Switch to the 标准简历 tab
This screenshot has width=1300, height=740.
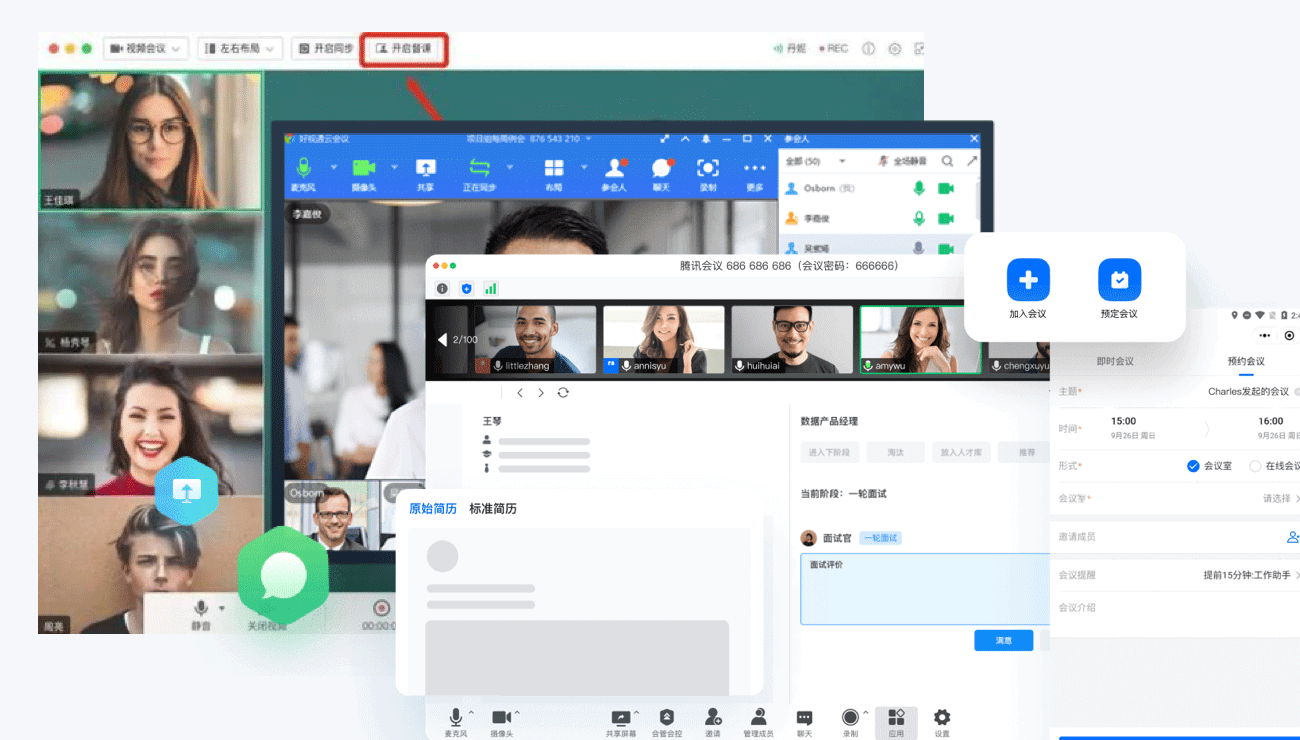(493, 509)
